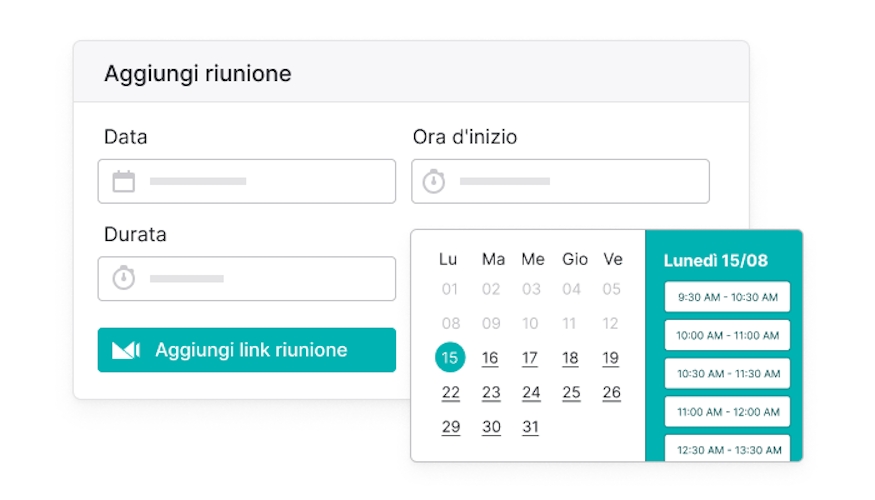Click the stopwatch icon in Ora d'inizio field
This screenshot has height=500, width=875.
coord(433,181)
